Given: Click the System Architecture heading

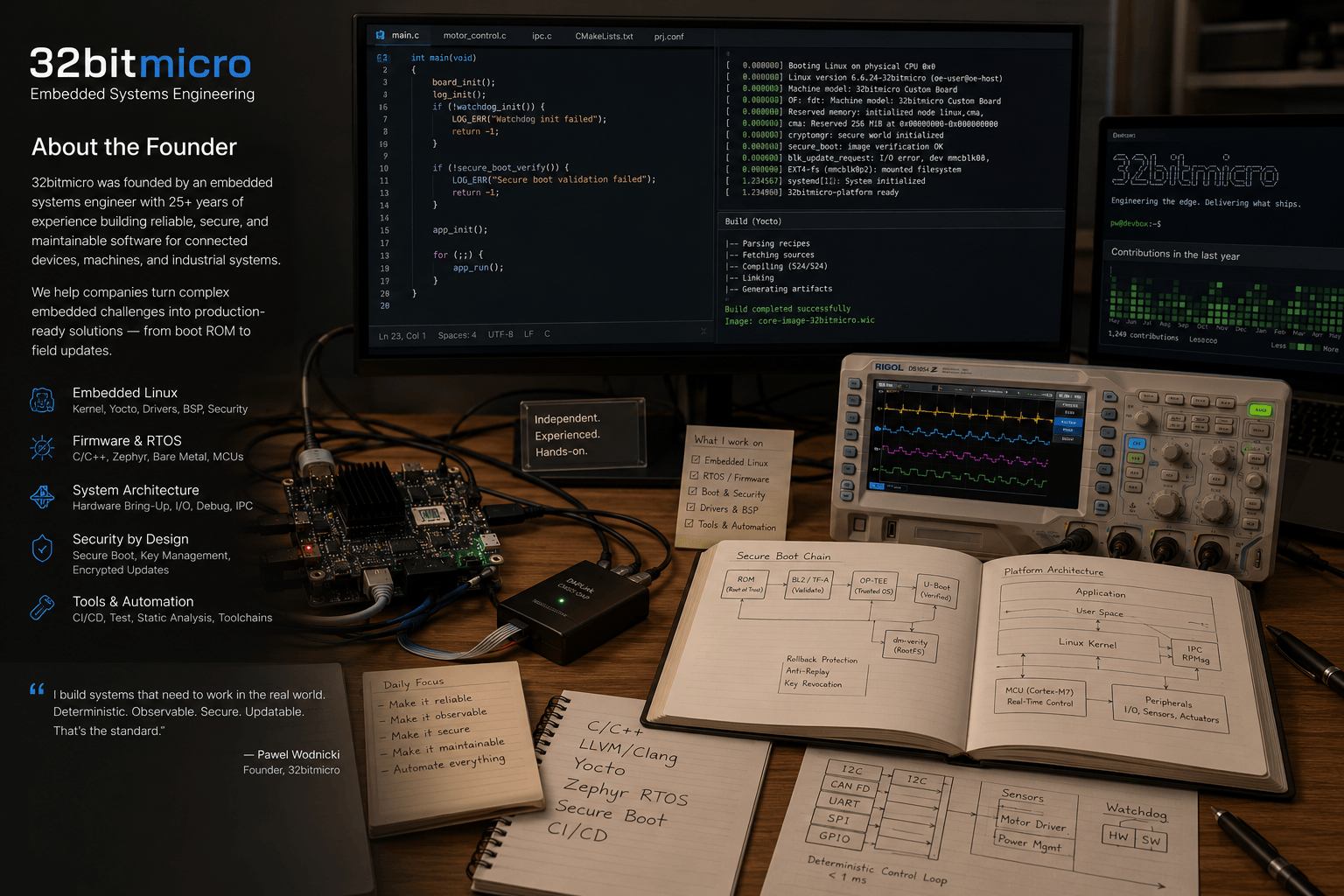Looking at the screenshot, I should tap(136, 490).
